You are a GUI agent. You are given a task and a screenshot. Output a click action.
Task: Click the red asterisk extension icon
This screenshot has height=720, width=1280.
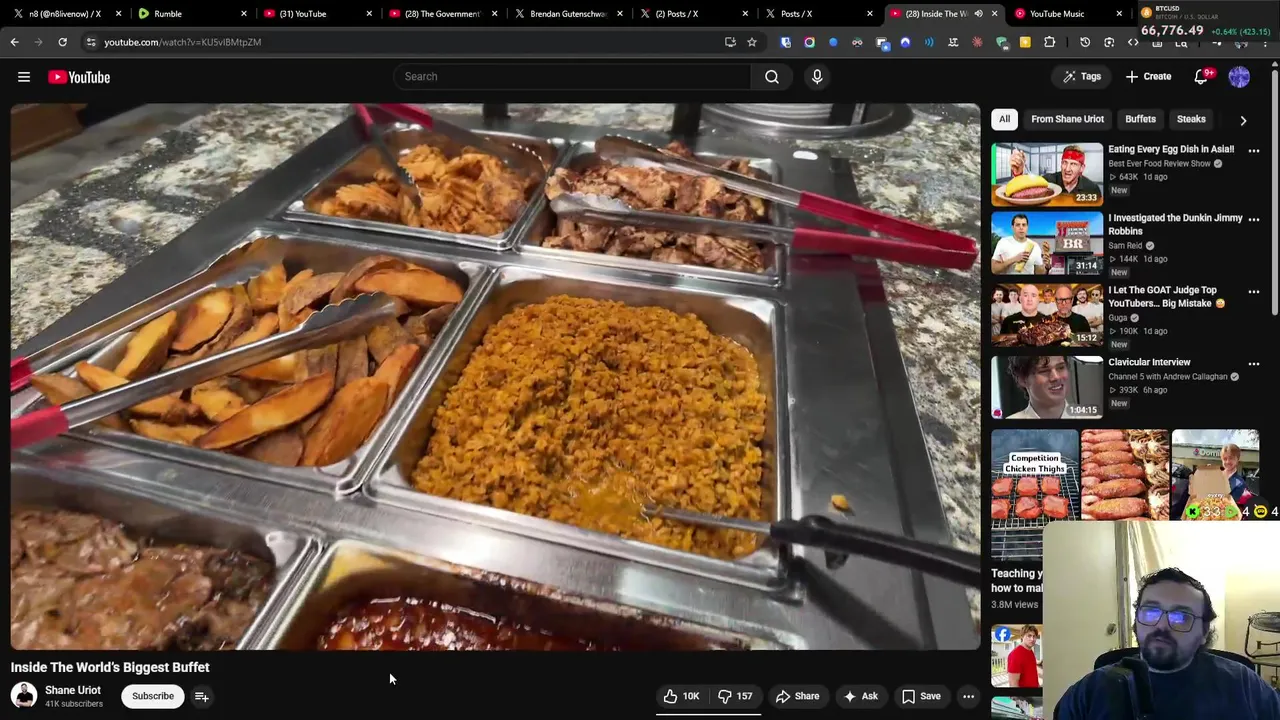tap(977, 42)
